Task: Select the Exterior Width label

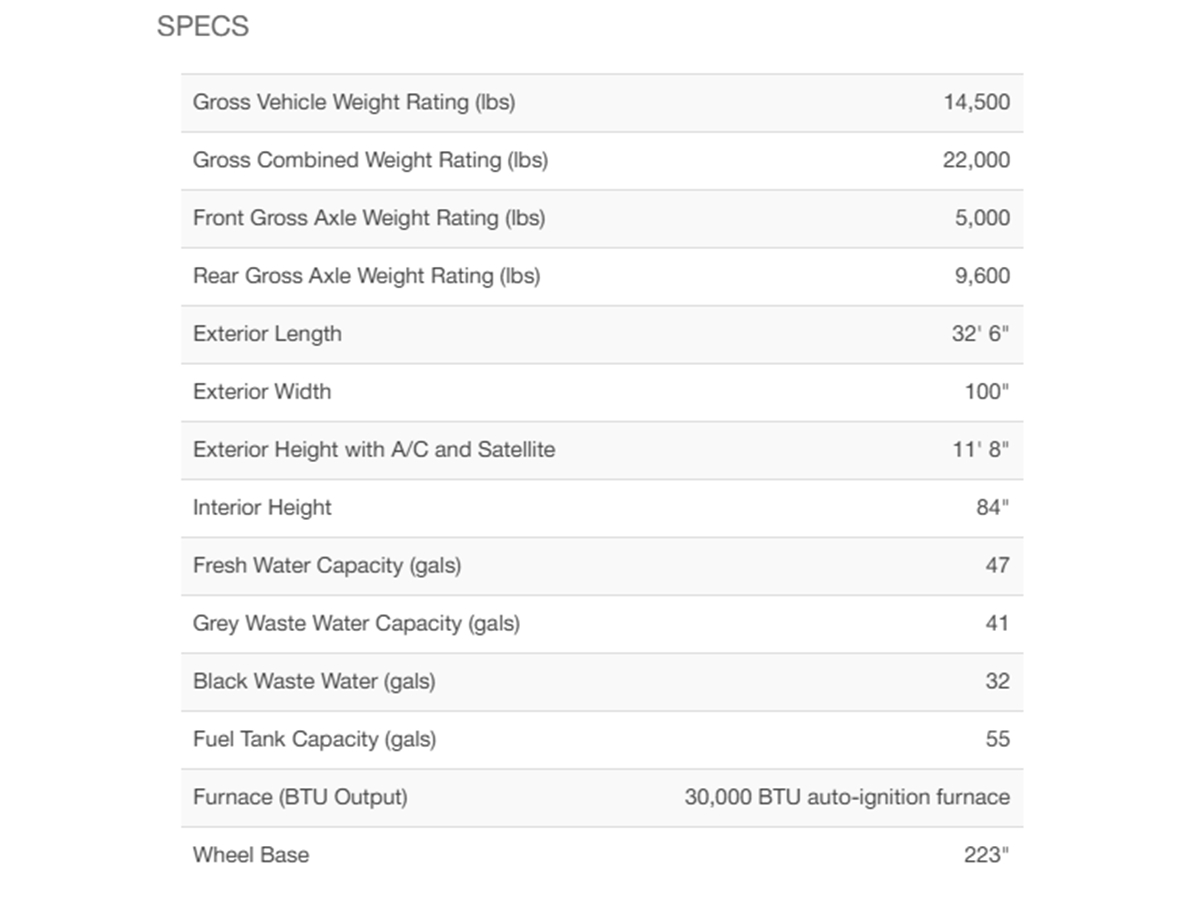Action: click(x=262, y=392)
